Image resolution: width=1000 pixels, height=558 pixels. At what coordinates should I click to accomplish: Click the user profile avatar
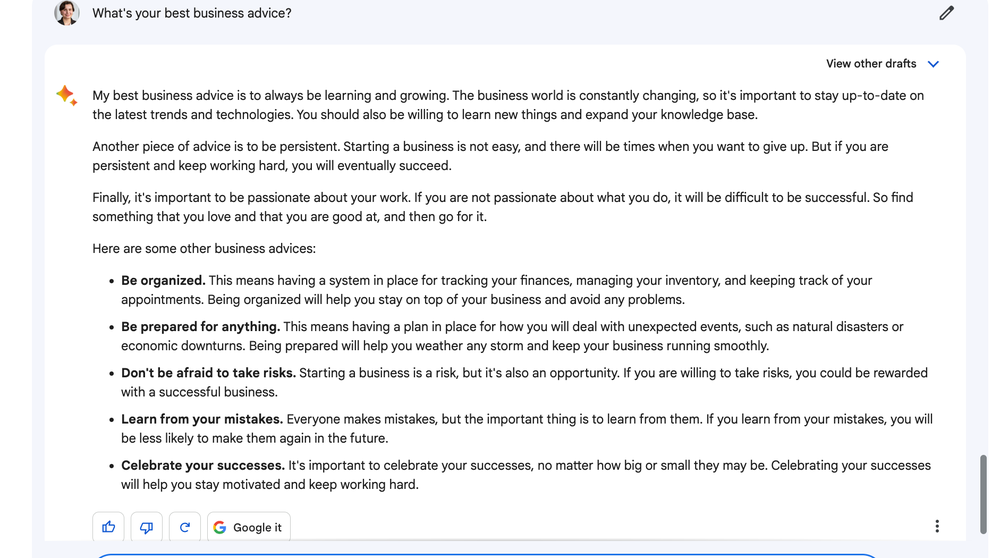67,13
